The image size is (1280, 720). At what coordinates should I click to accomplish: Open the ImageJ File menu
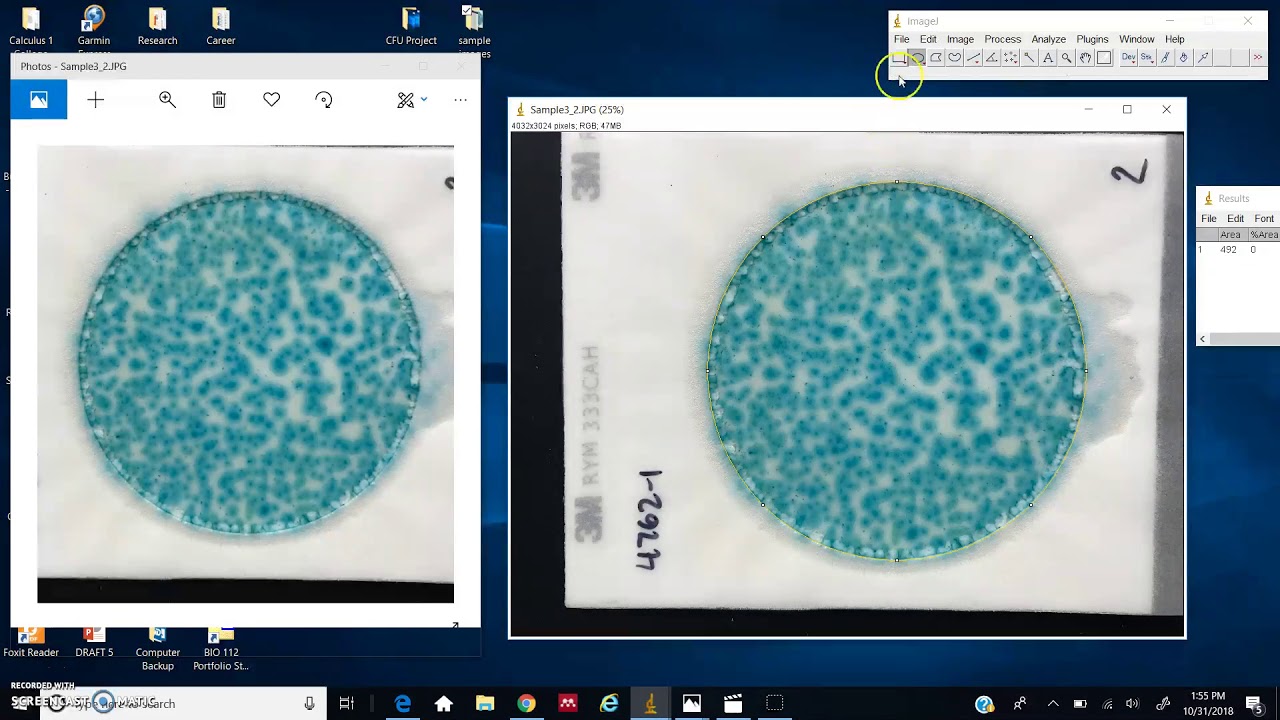901,39
